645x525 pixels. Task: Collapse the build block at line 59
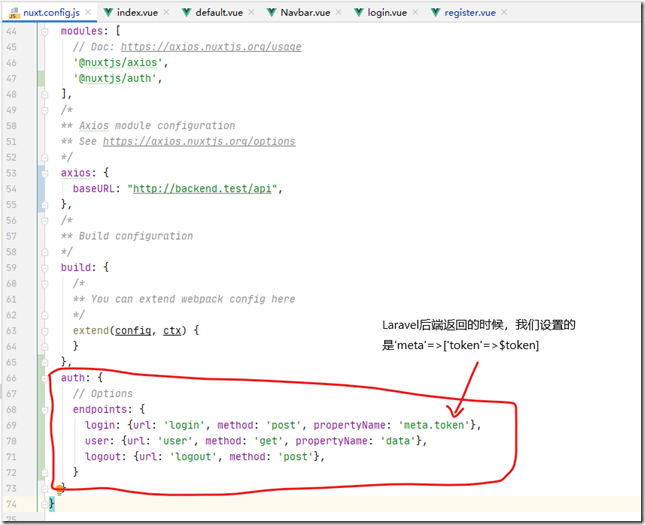click(44, 268)
